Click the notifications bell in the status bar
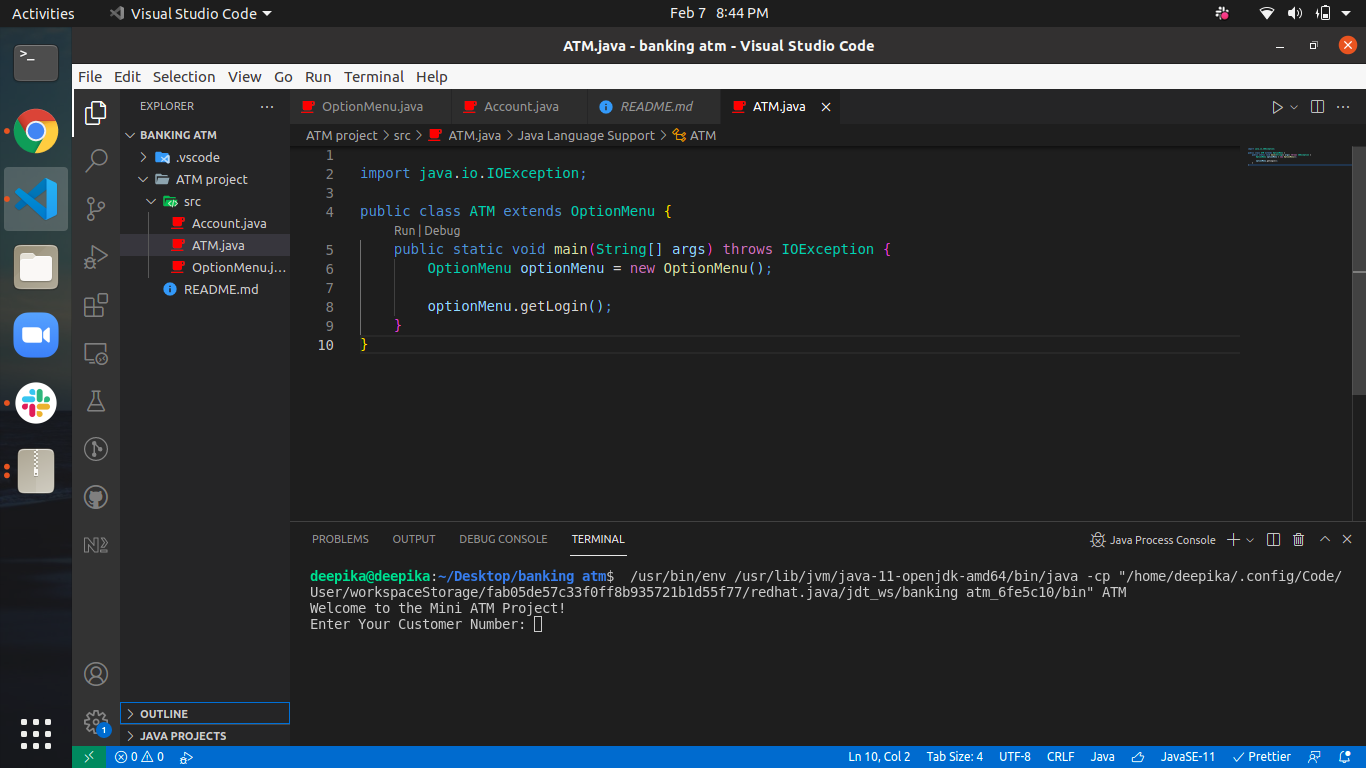This screenshot has height=768, width=1366. click(1345, 757)
